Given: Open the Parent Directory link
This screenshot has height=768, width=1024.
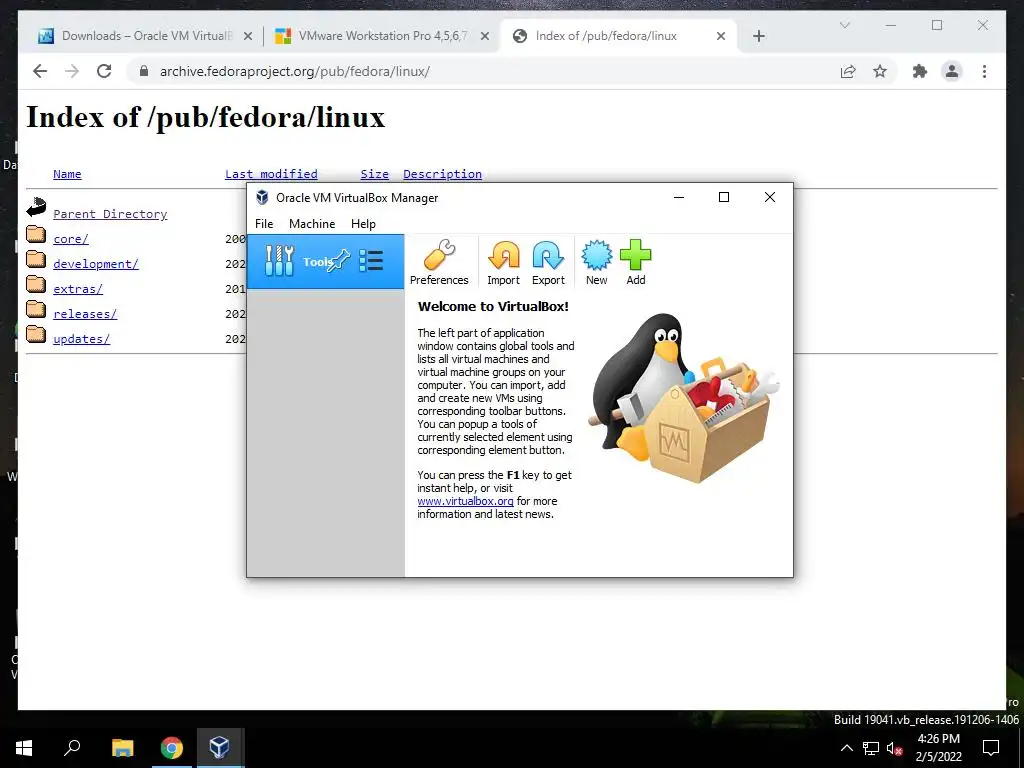Looking at the screenshot, I should [x=110, y=214].
